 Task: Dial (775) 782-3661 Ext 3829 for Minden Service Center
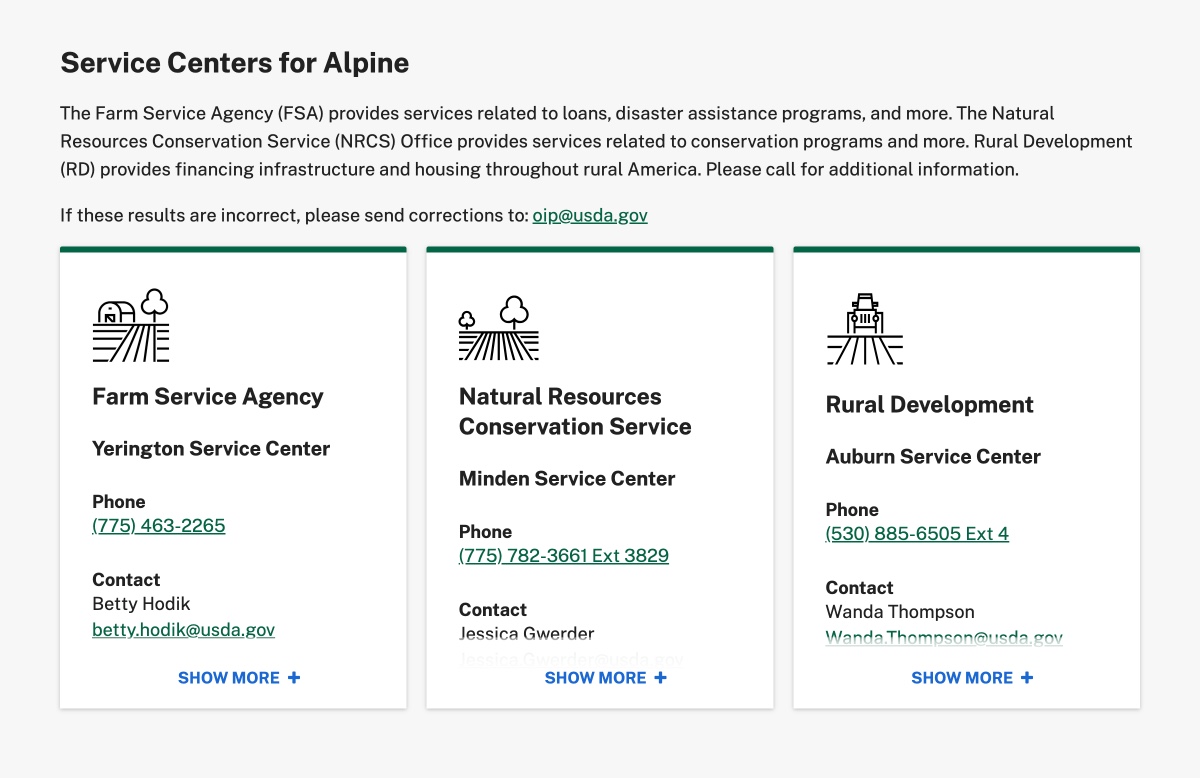click(563, 555)
